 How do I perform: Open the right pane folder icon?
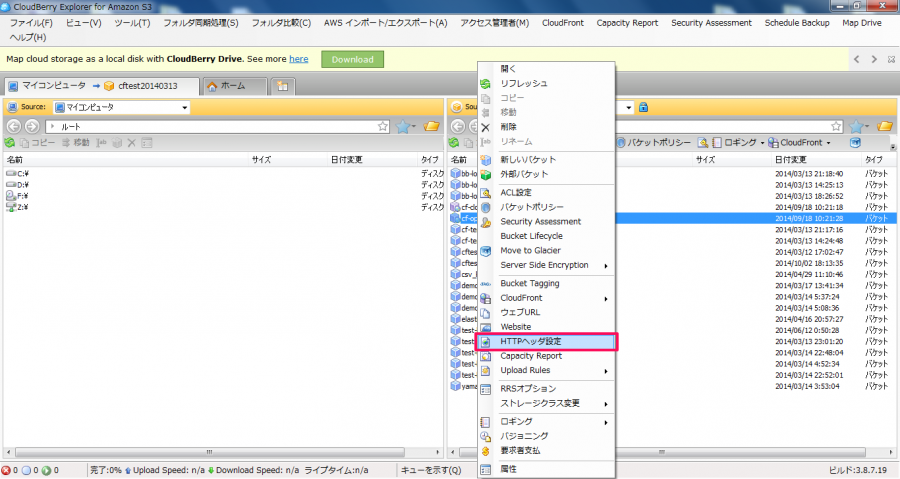tap(885, 126)
